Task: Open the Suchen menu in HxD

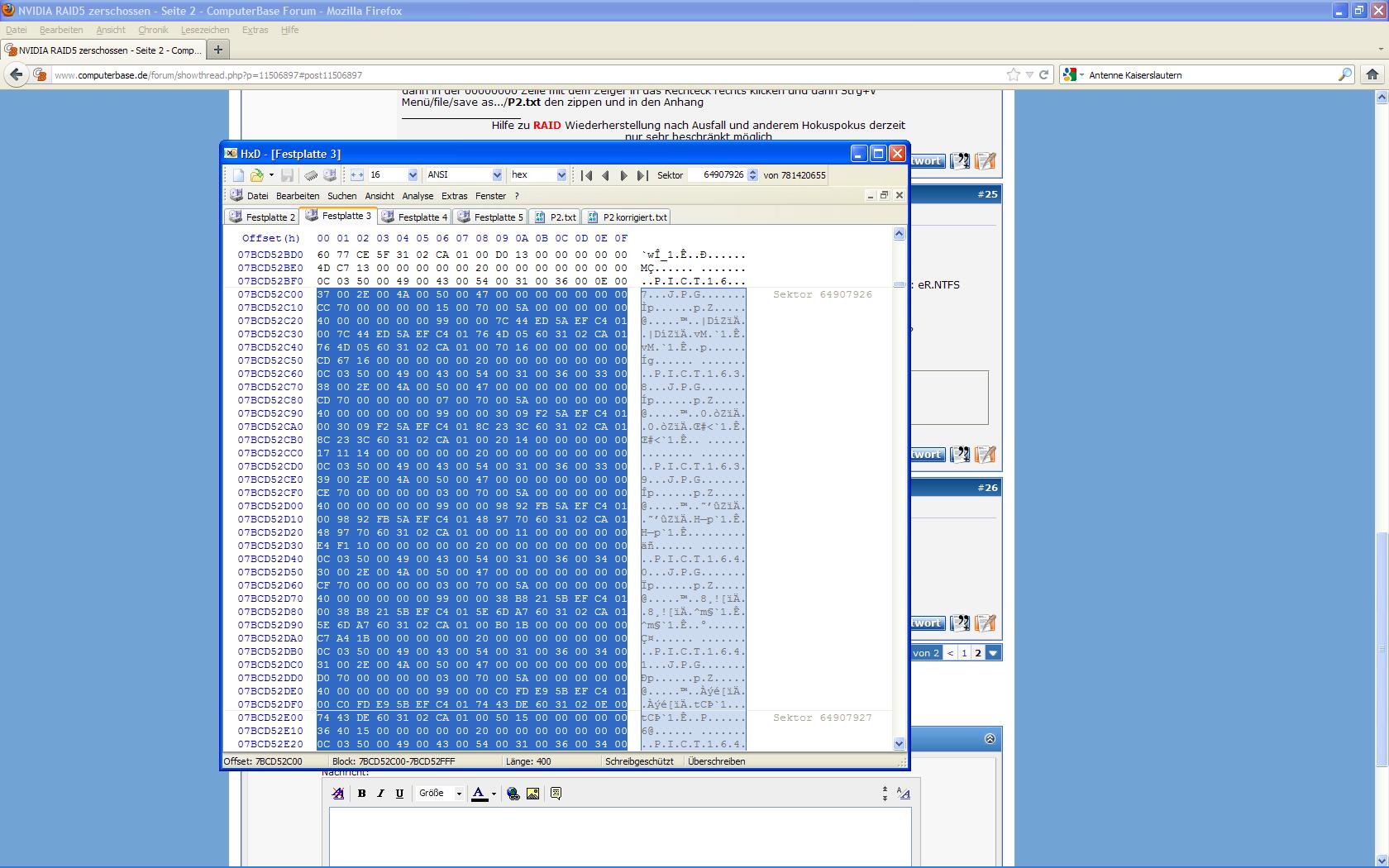Action: pos(342,196)
